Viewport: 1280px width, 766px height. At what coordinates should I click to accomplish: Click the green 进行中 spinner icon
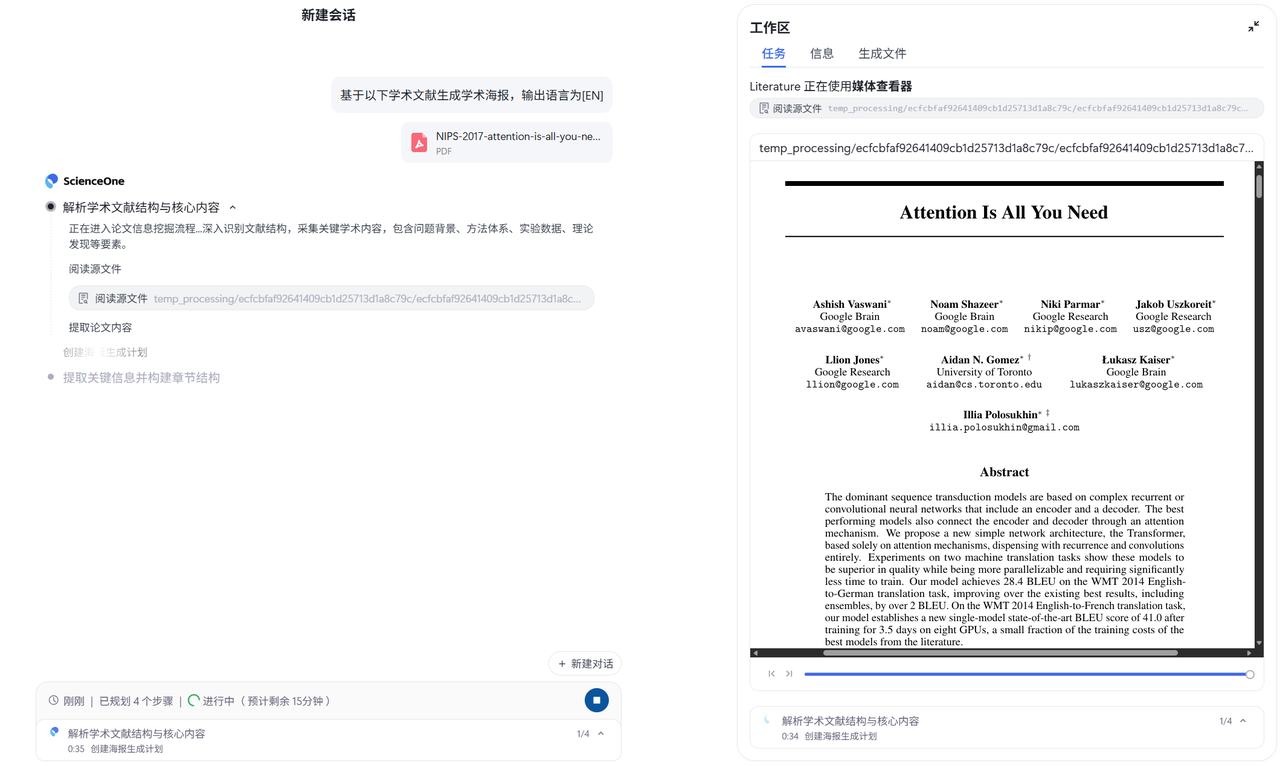click(196, 700)
